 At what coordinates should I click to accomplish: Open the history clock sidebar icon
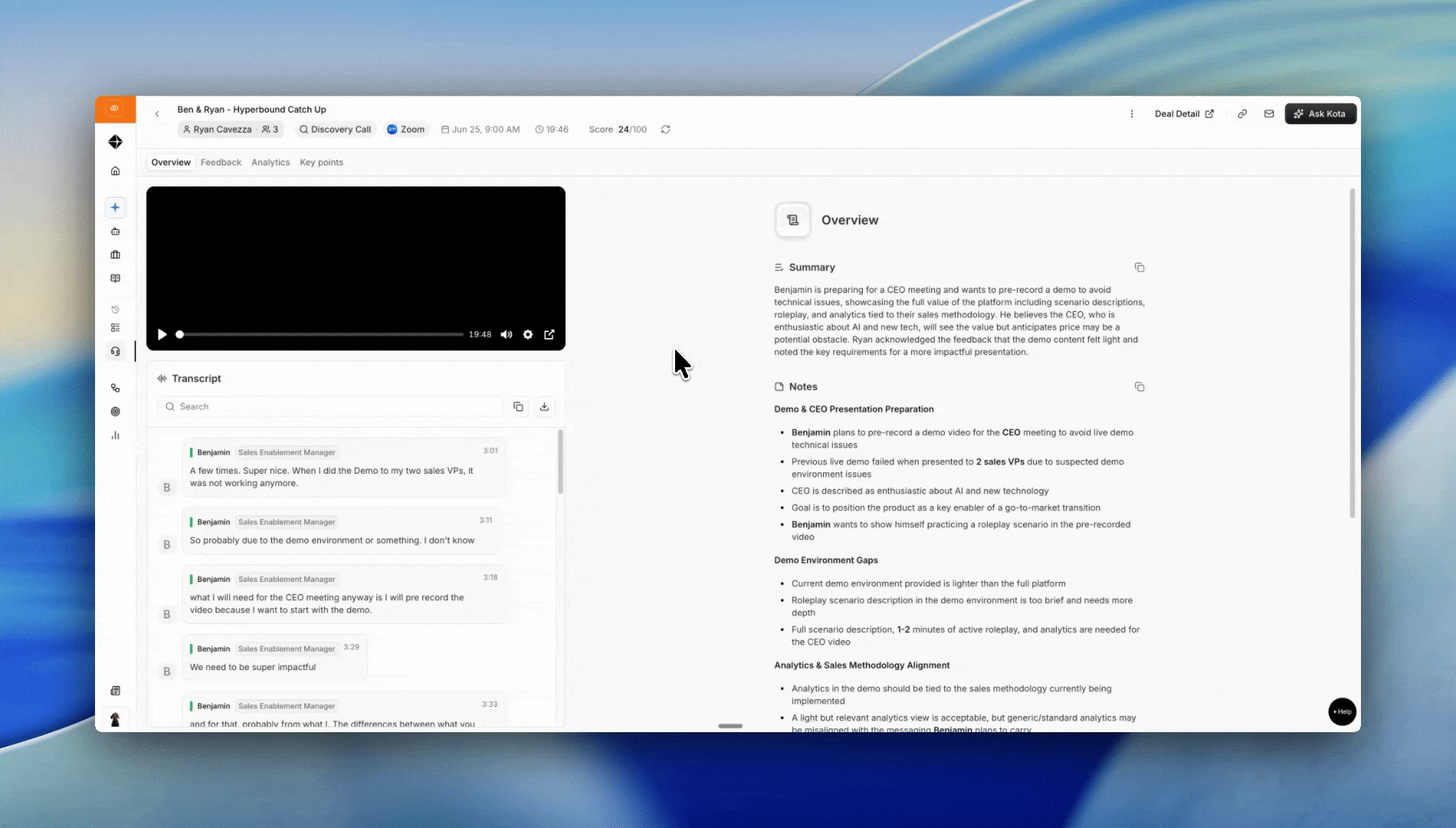click(115, 310)
